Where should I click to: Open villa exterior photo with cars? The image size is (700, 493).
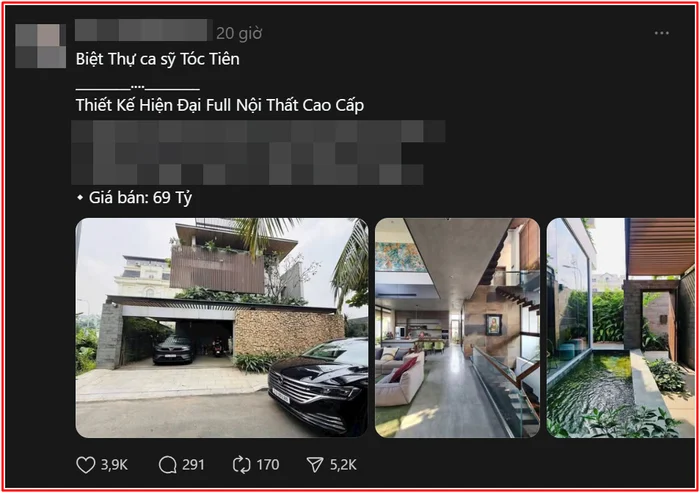tap(222, 328)
